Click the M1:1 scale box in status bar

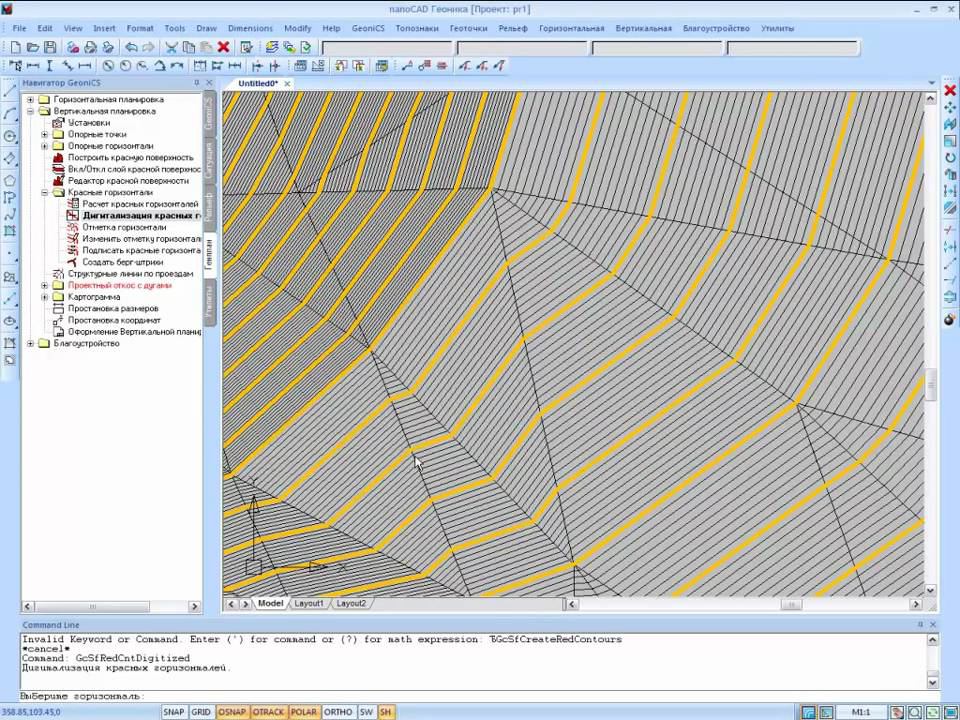(859, 712)
